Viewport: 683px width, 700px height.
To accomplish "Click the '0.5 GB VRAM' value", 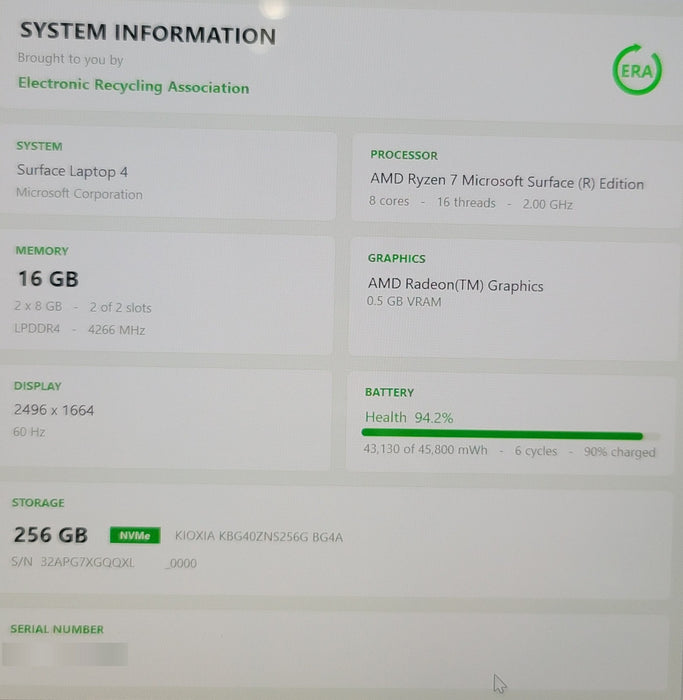I will tap(404, 301).
